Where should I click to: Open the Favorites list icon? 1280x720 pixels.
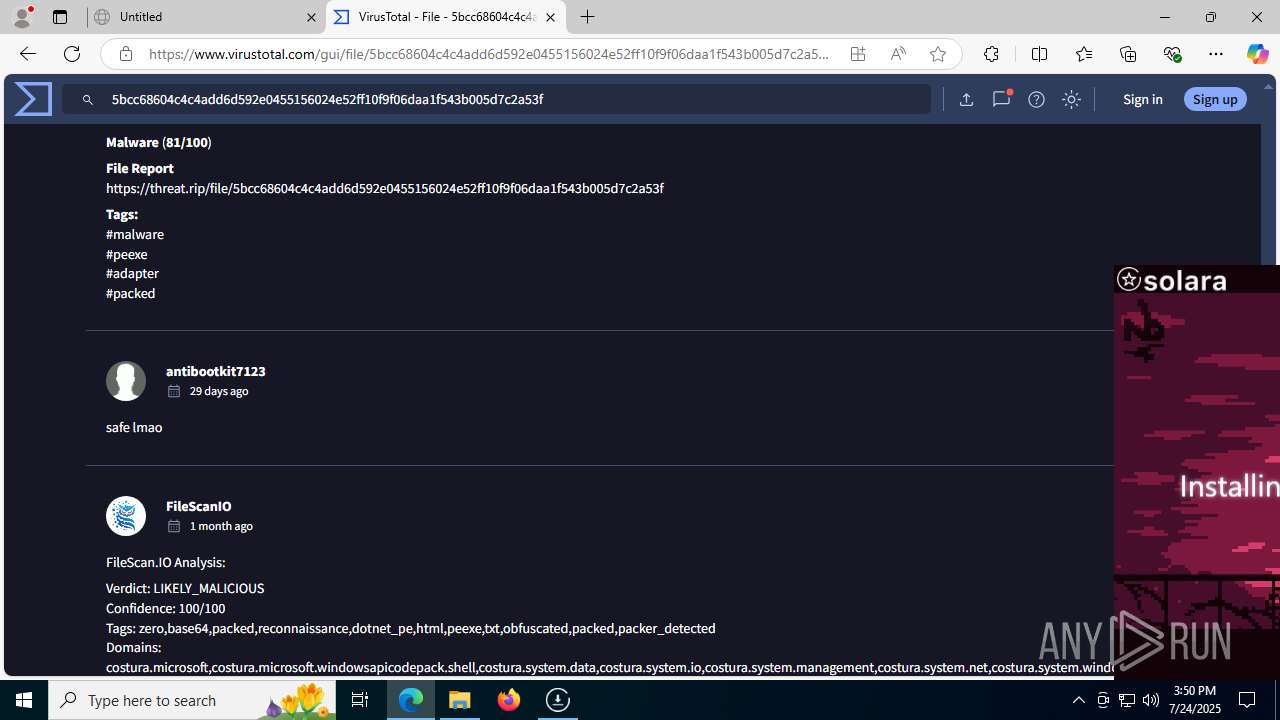pyautogui.click(x=1084, y=54)
